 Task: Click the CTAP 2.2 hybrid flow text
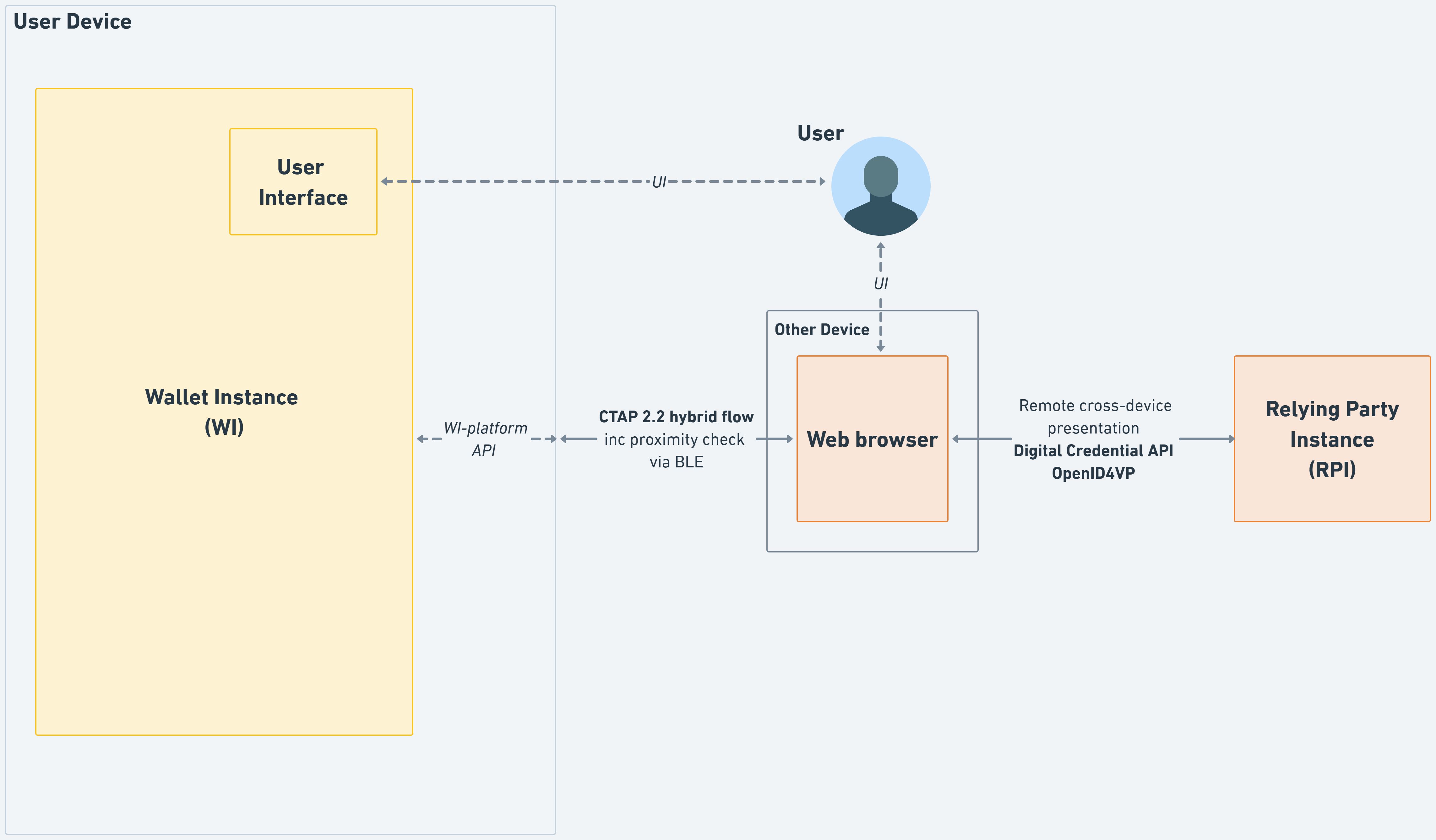click(x=676, y=417)
